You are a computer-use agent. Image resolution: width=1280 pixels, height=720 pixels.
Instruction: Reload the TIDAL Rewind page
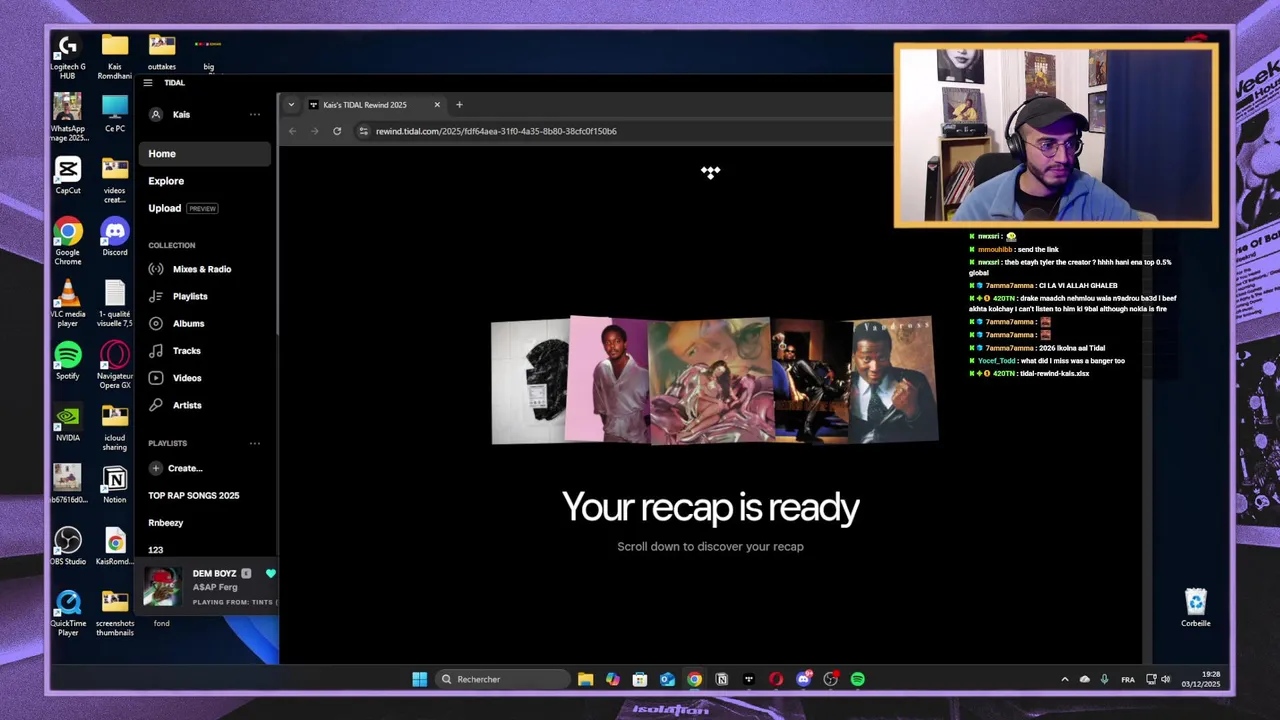[x=337, y=131]
